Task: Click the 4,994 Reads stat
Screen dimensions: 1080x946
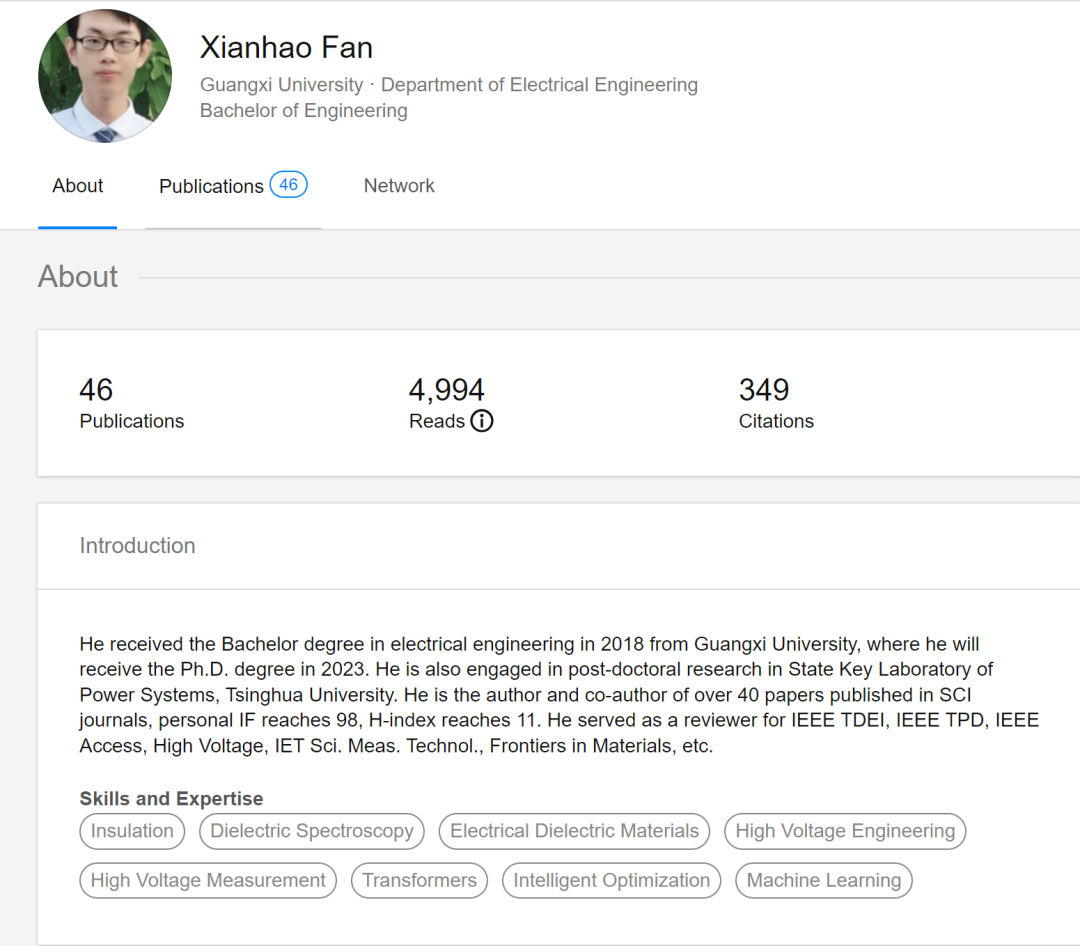Action: 446,392
